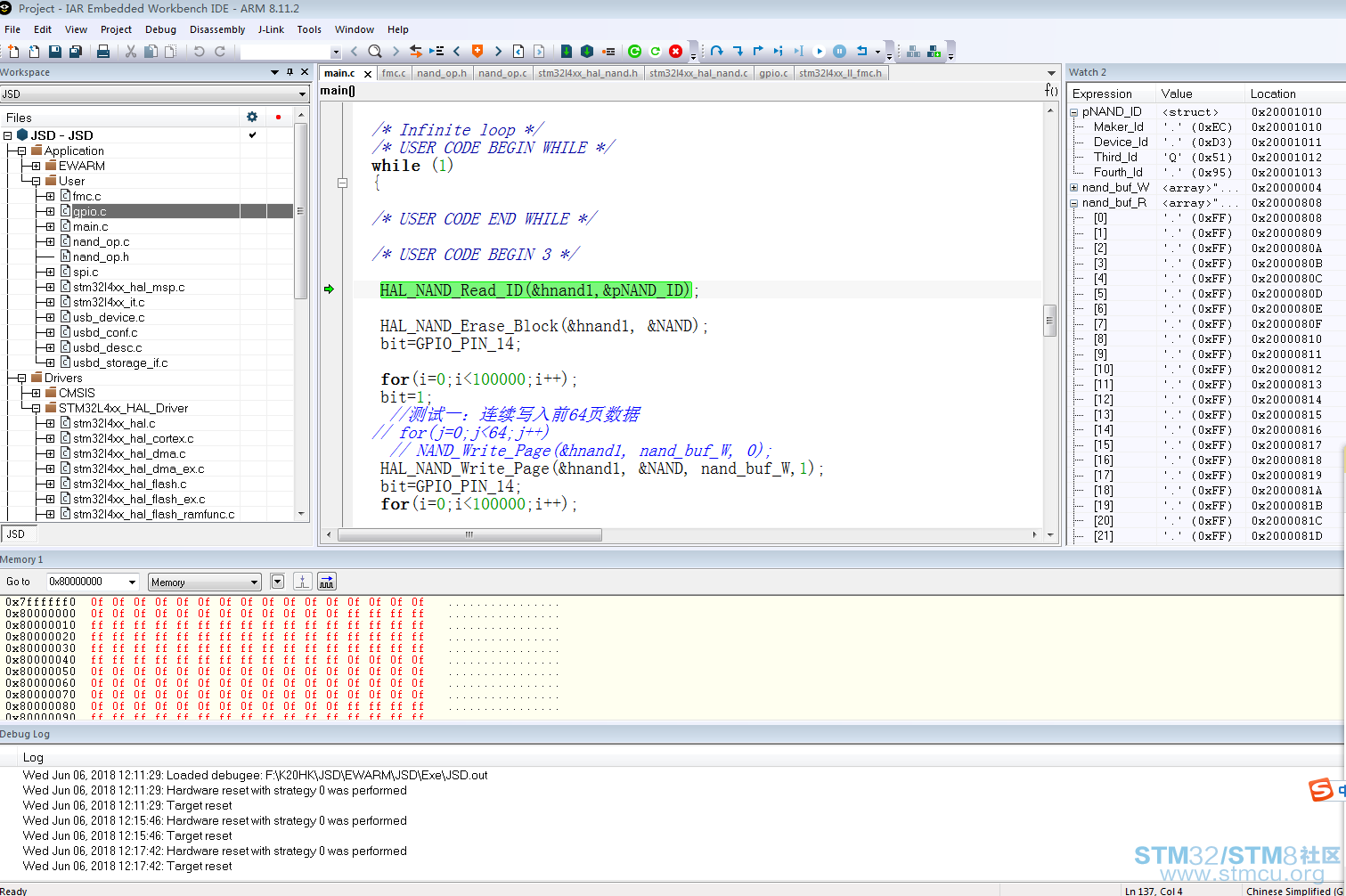Open the File menu
1346x896 pixels.
click(x=12, y=29)
